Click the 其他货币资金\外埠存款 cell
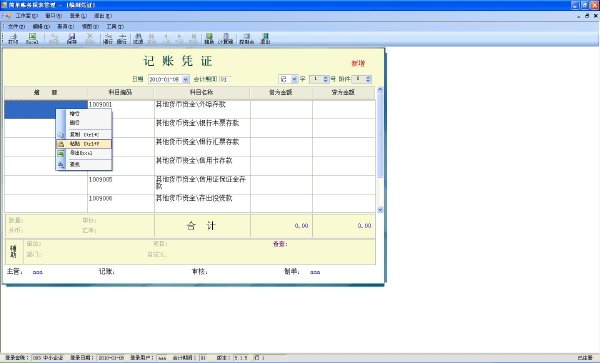This screenshot has height=363, width=600. click(x=202, y=109)
